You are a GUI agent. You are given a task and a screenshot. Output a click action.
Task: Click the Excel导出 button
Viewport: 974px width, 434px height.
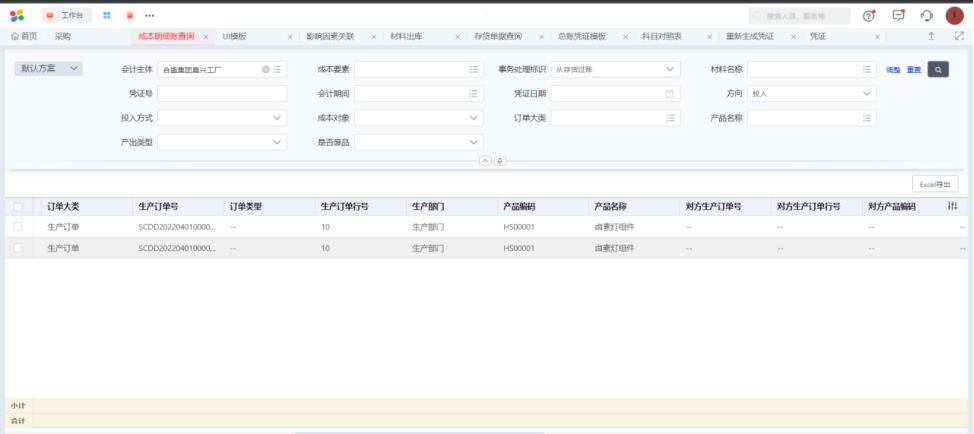tap(935, 184)
